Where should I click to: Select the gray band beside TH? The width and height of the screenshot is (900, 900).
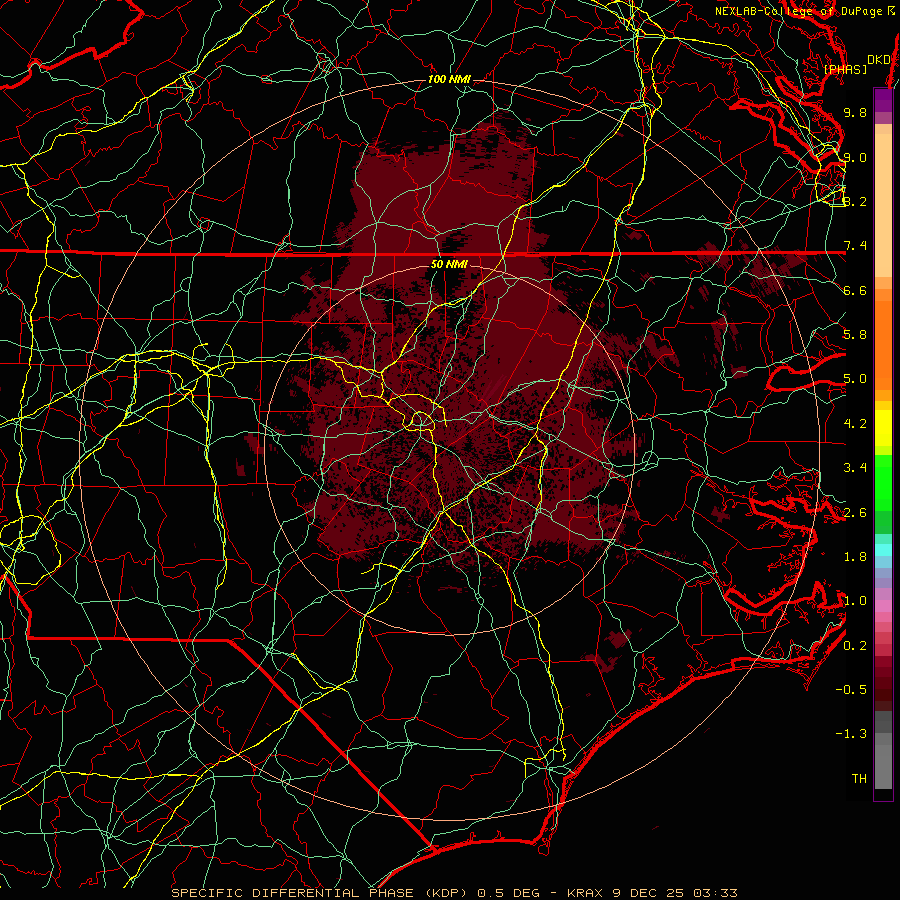(x=883, y=766)
